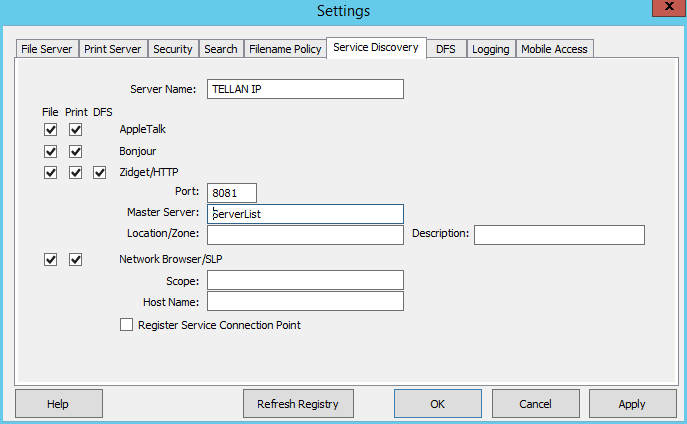This screenshot has width=687, height=424.
Task: Click the Server Name text field
Action: [x=305, y=89]
